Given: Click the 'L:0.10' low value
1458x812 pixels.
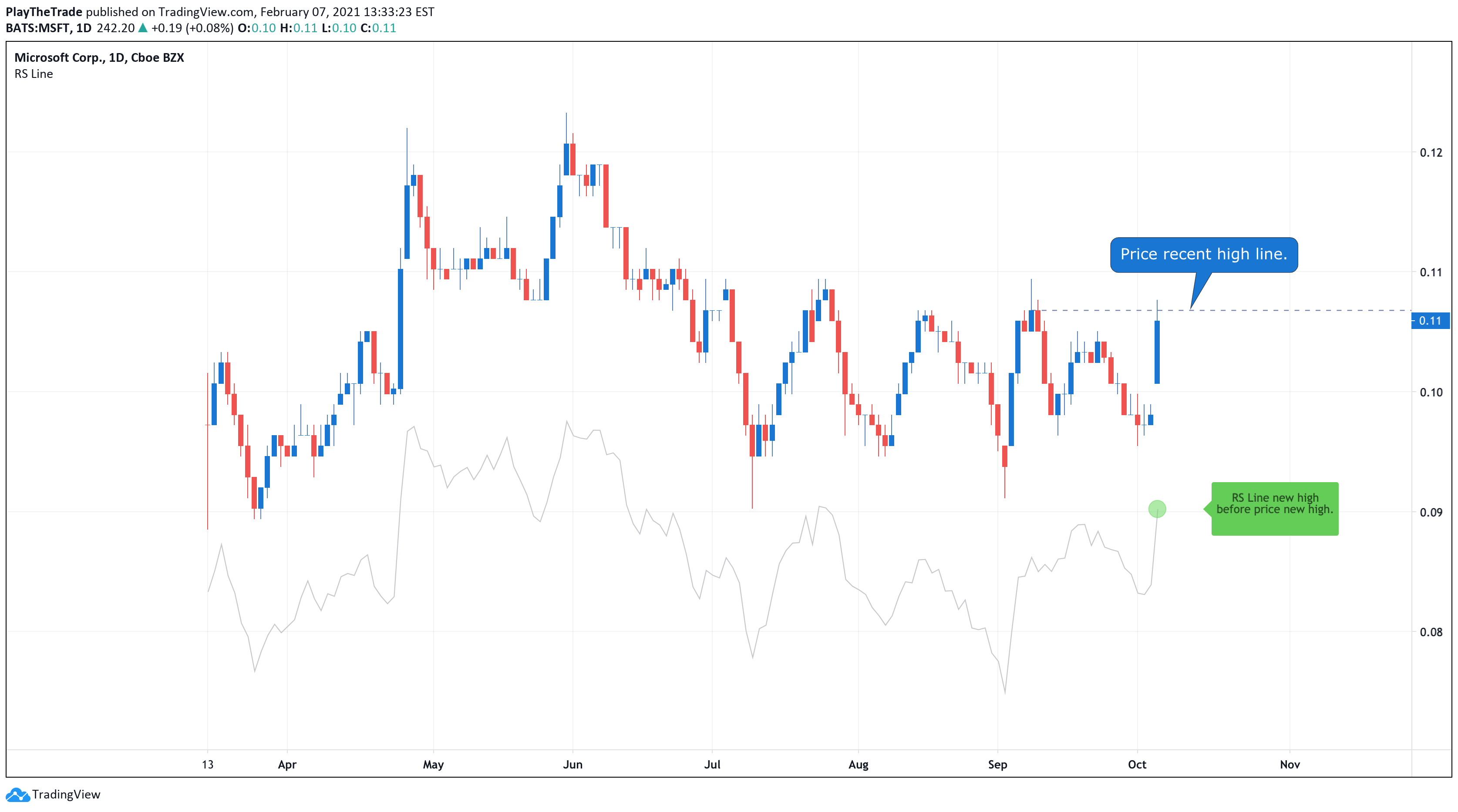Looking at the screenshot, I should (x=339, y=28).
